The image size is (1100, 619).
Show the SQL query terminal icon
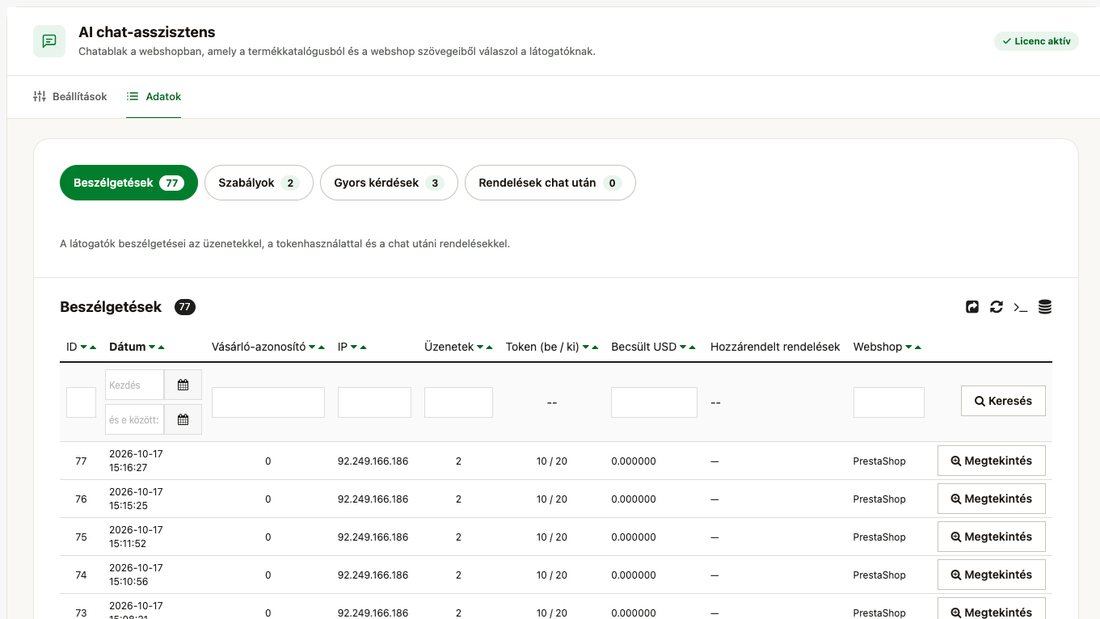point(1020,307)
